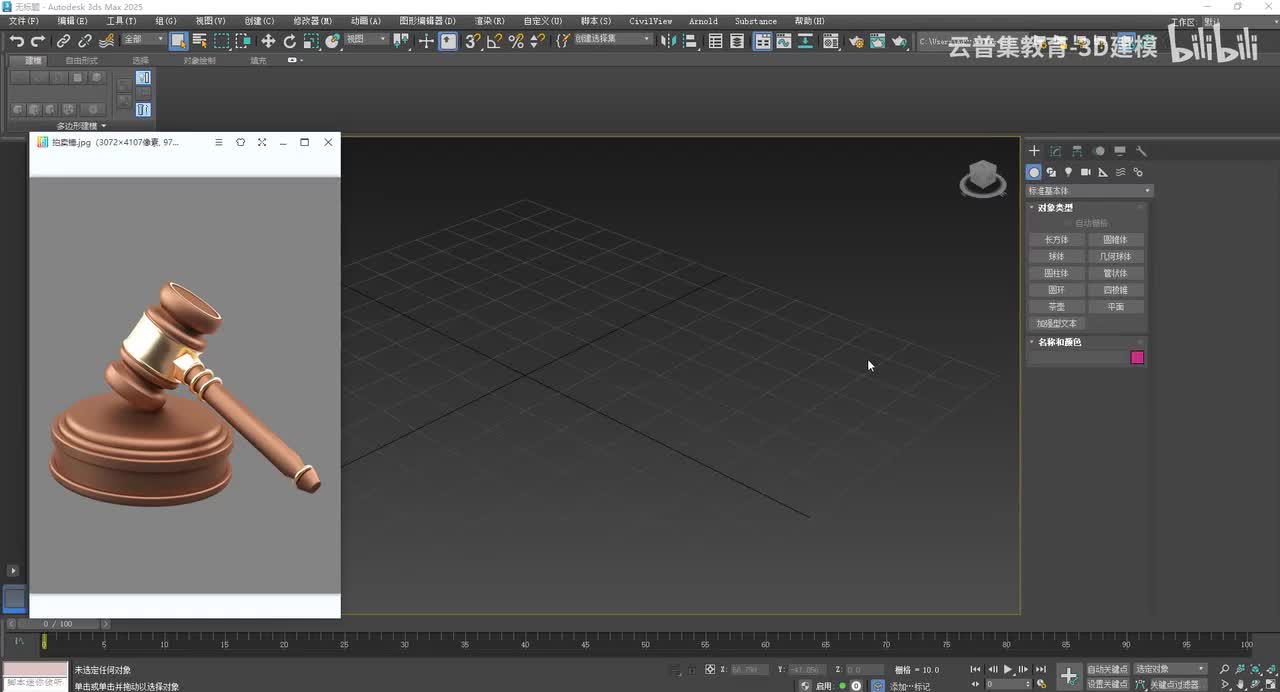Viewport: 1280px width, 692px height.
Task: Toggle the 3D Snaps button
Action: pyautogui.click(x=472, y=41)
